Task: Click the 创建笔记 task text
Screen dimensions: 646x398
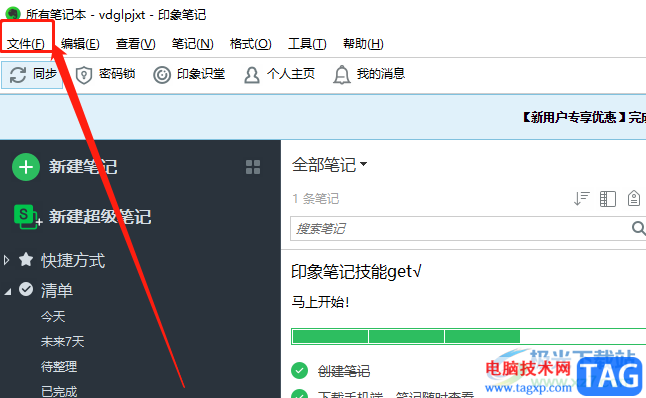Action: tap(344, 371)
